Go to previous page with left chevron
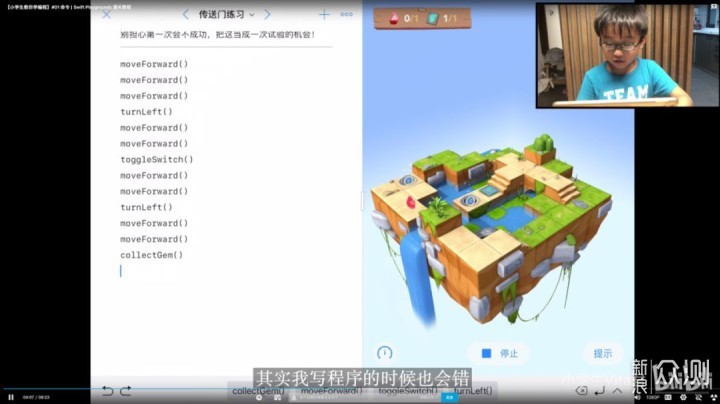 [185, 15]
